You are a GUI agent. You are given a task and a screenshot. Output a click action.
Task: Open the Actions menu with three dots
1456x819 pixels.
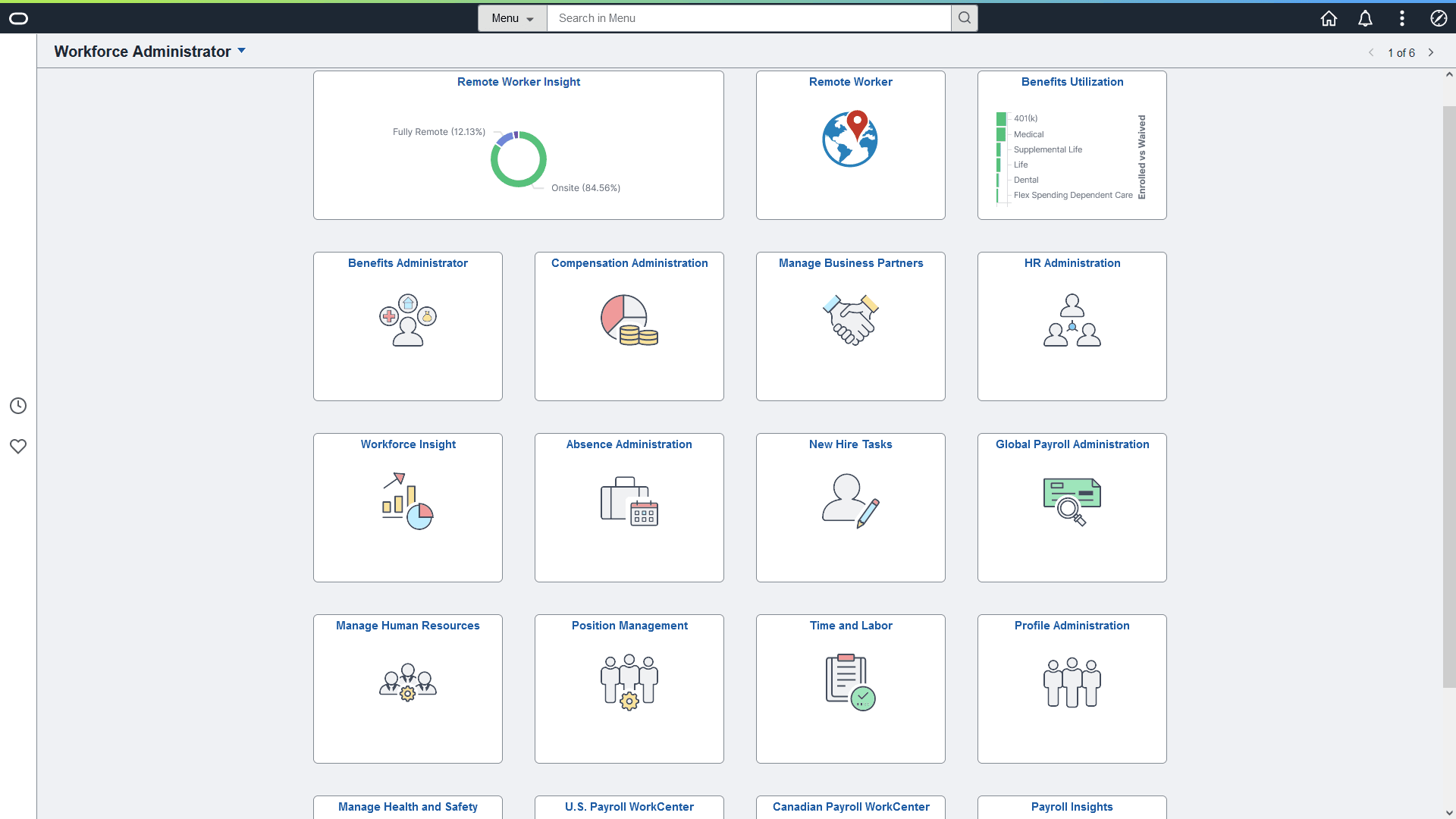(1402, 18)
